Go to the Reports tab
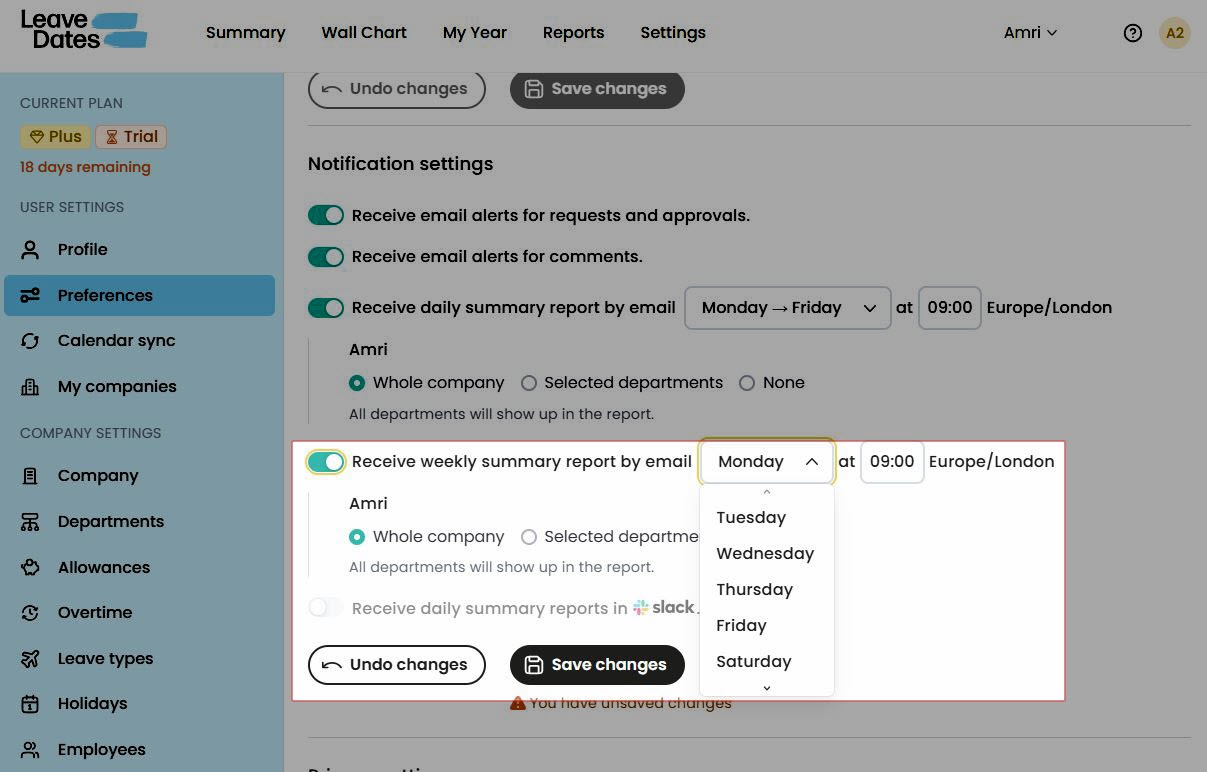Screen dimensions: 1207x772 (573, 33)
